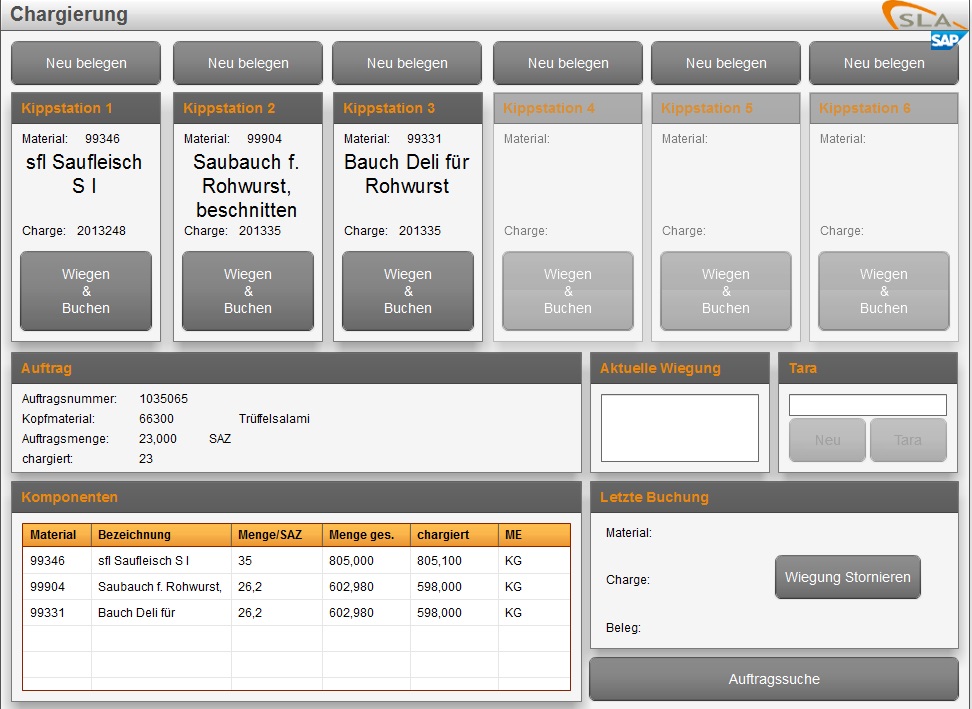
Task: Select the sfl Saufleisch S I table row
Action: [x=296, y=561]
